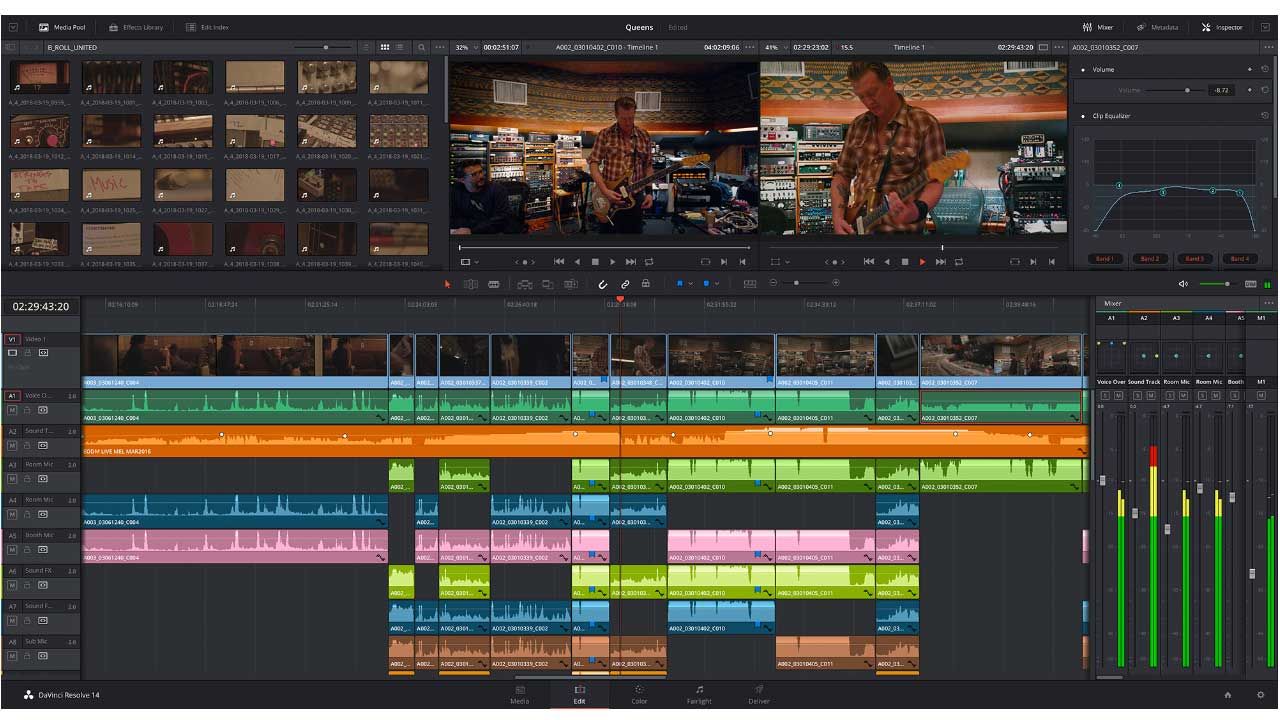1280x720 pixels.
Task: Mute track A1 Voice Over
Action: click(13, 410)
